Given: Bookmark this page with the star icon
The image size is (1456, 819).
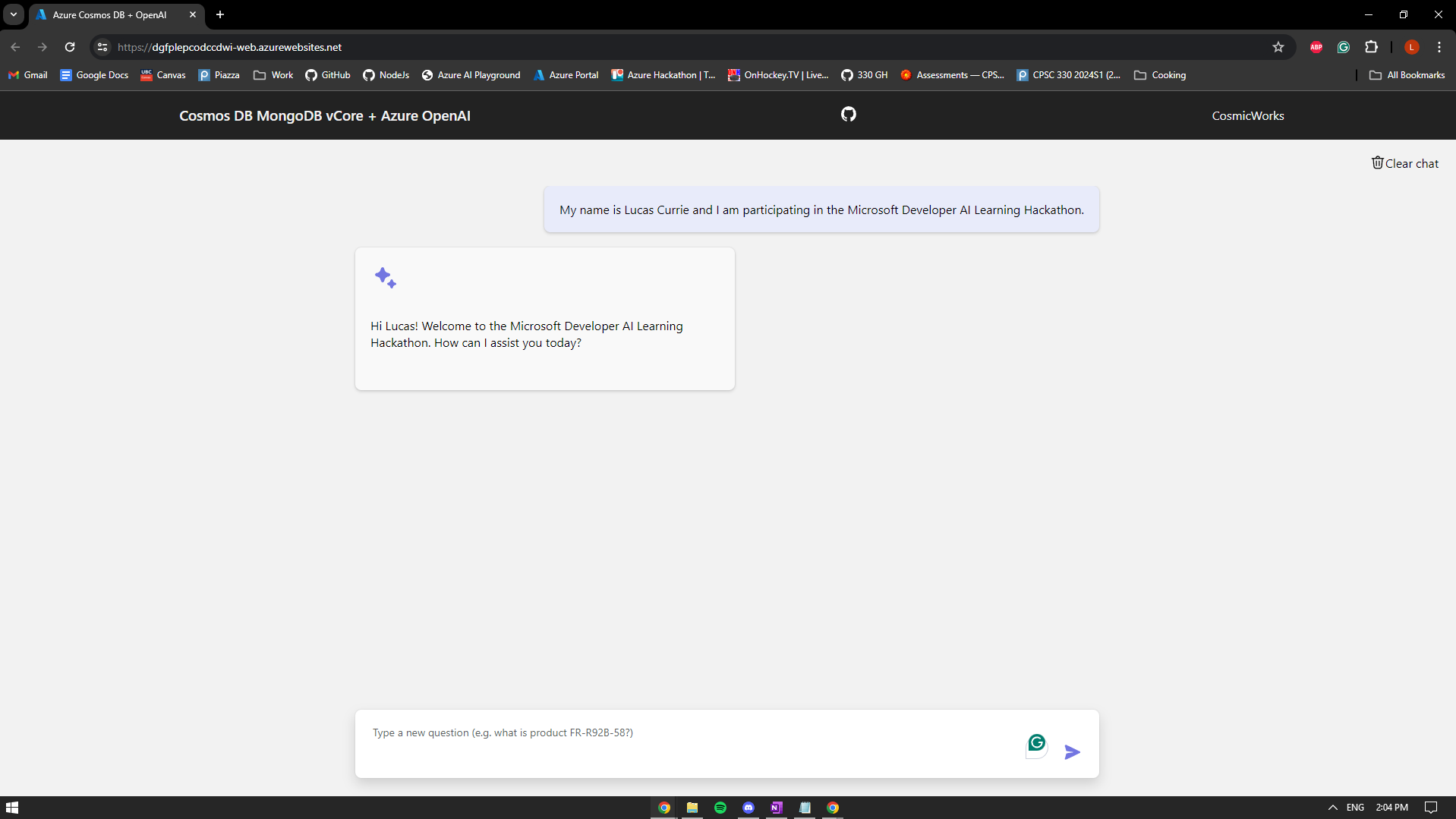Looking at the screenshot, I should click(x=1278, y=47).
